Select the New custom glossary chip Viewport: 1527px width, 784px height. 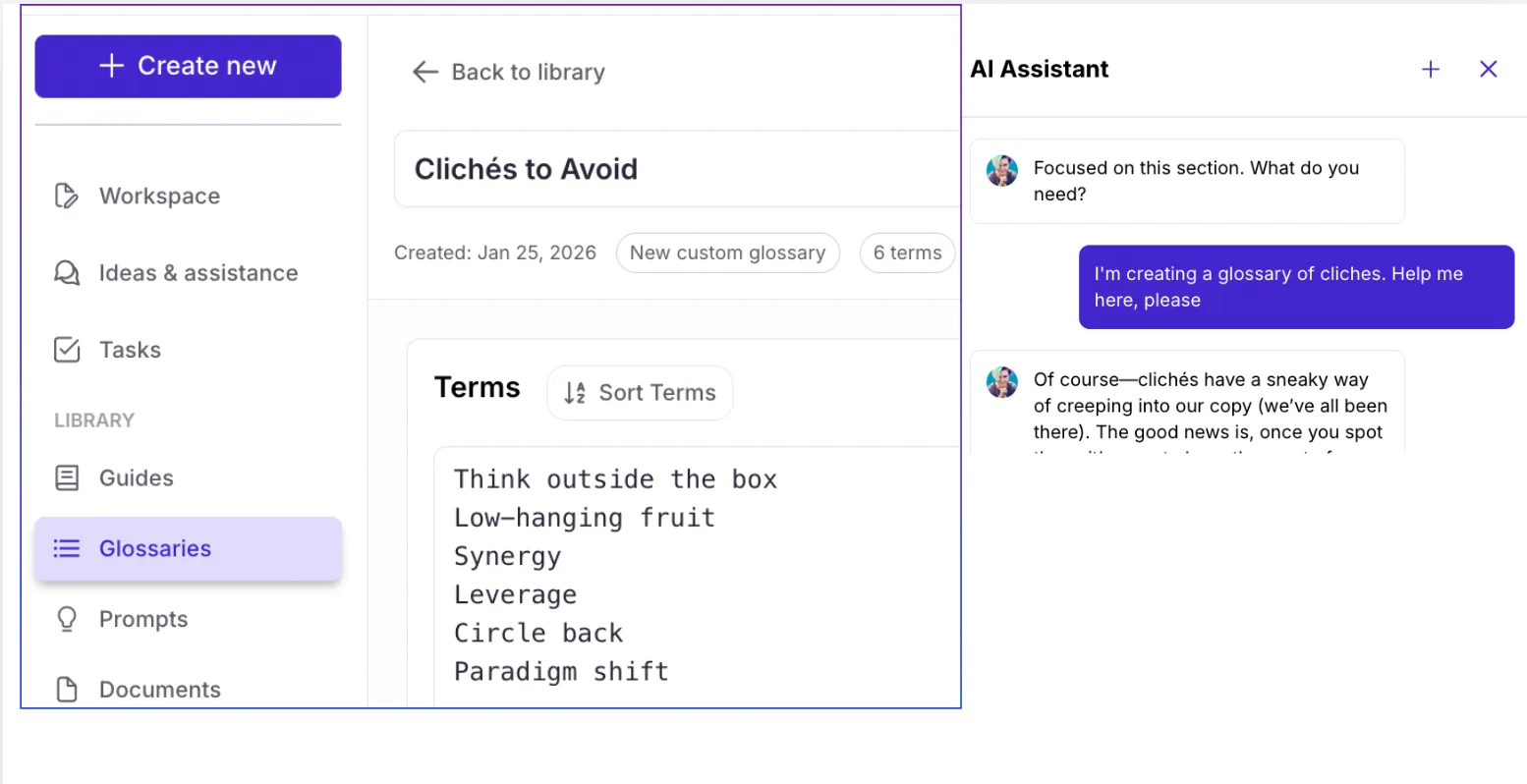pos(727,252)
